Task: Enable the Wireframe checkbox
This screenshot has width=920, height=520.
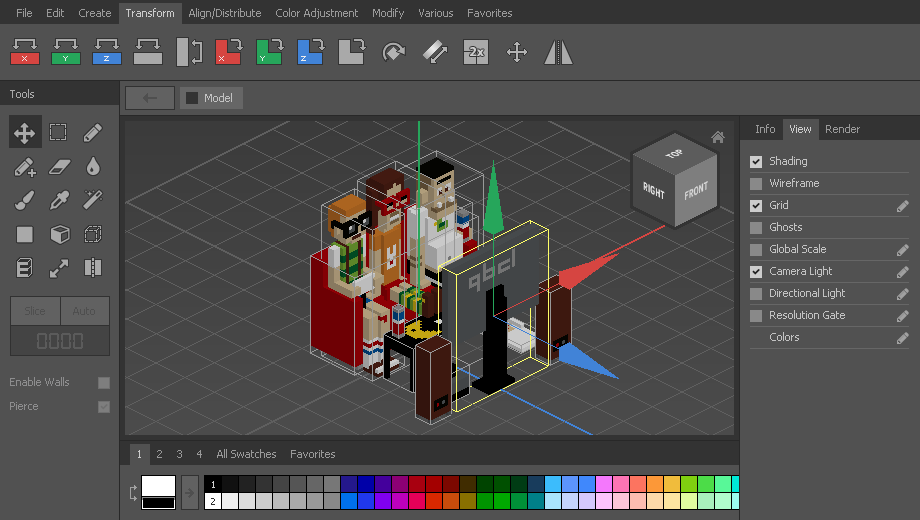Action: (756, 184)
